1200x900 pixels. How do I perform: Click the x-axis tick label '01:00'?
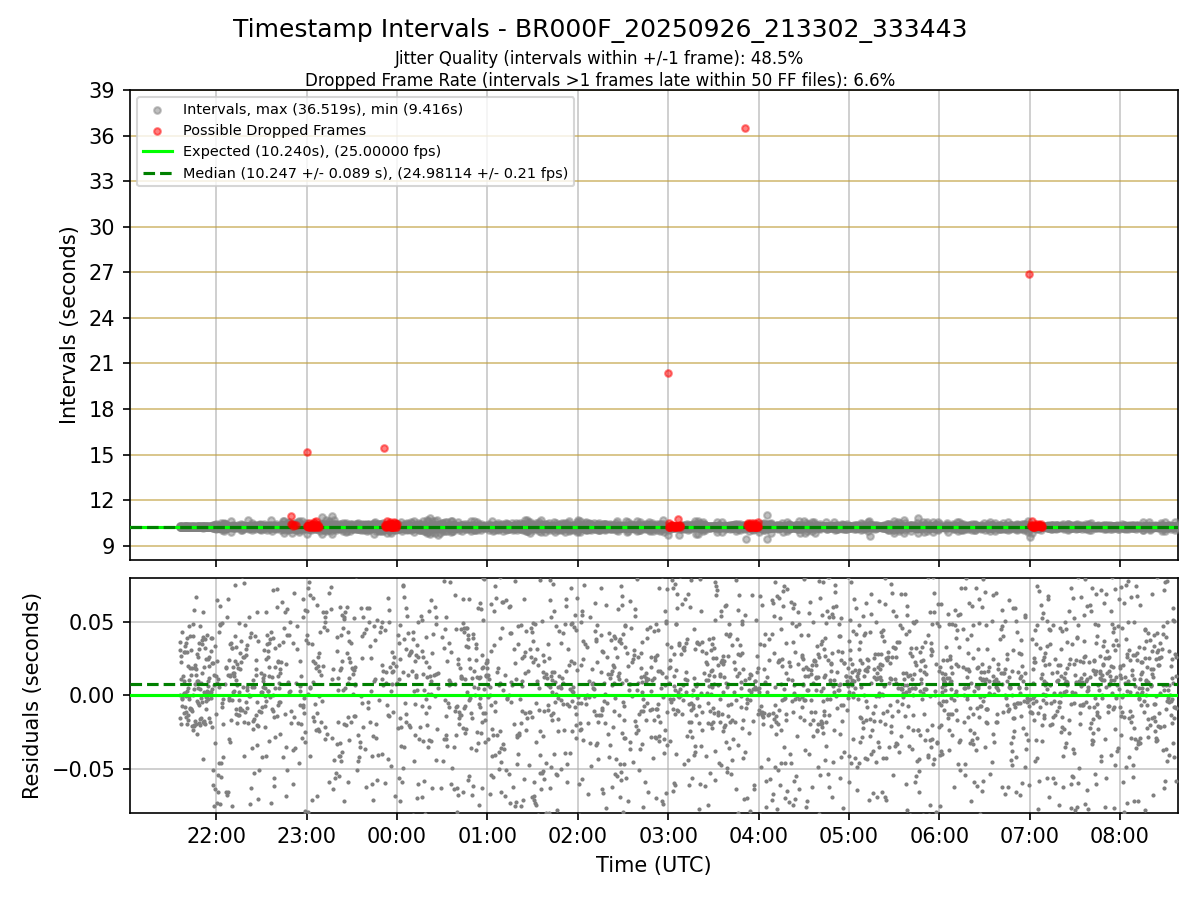point(487,835)
